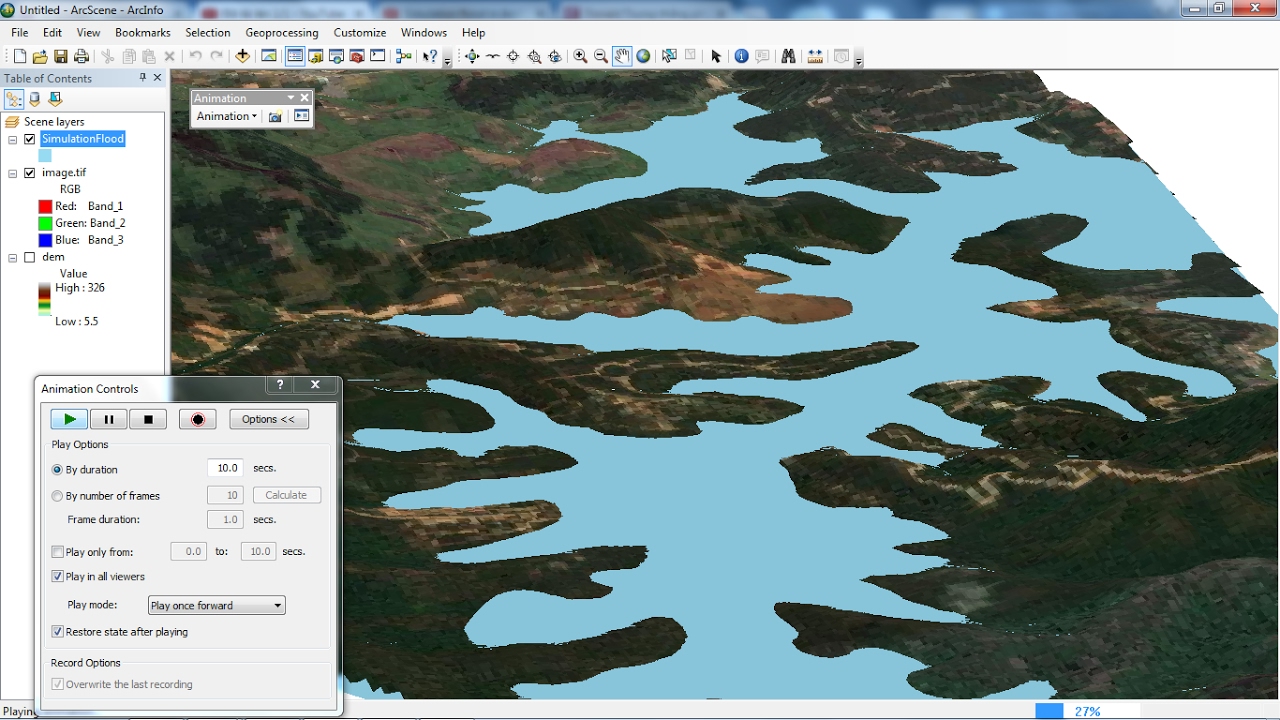Screen dimensions: 1280x720
Task: Open the Play mode dropdown
Action: click(x=217, y=605)
